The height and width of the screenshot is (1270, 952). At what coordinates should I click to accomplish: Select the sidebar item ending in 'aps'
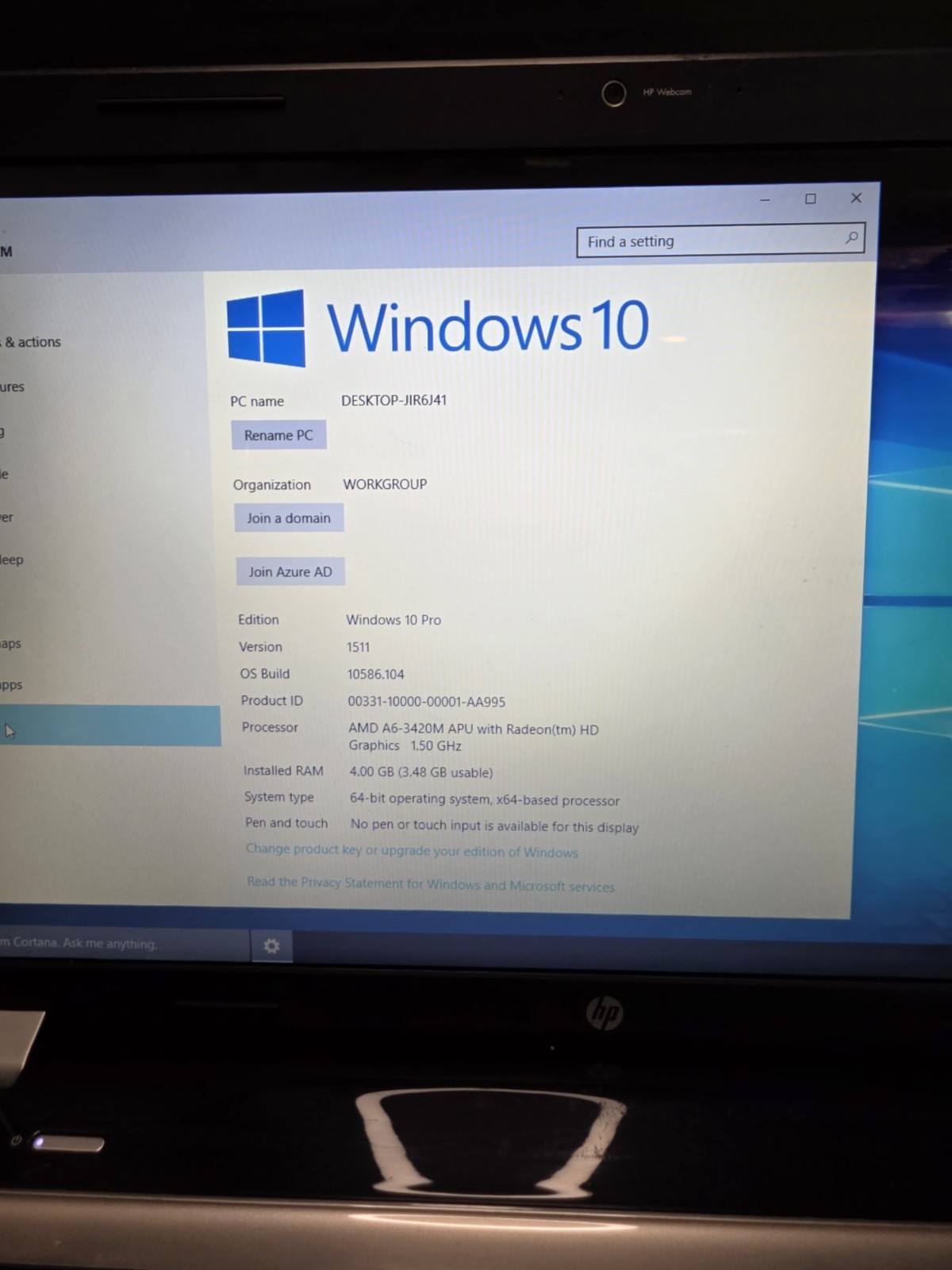pos(10,643)
